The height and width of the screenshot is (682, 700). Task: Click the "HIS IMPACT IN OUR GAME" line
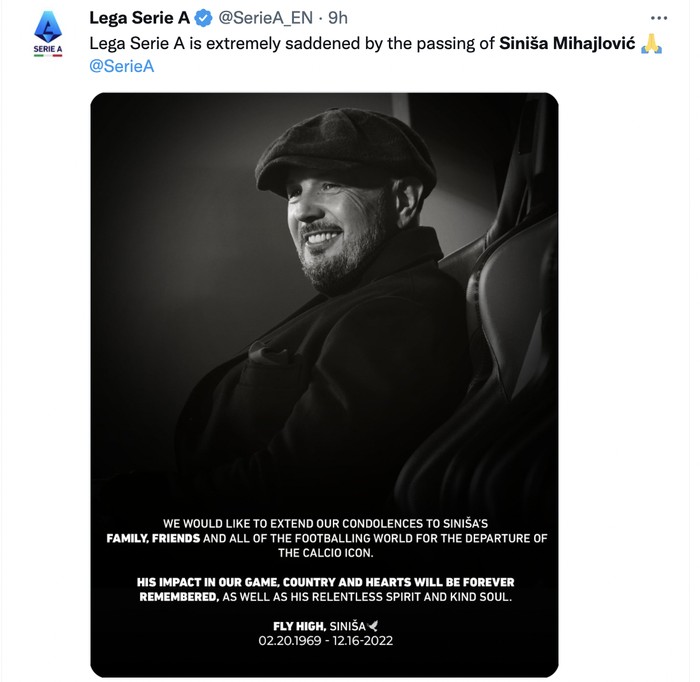point(326,582)
